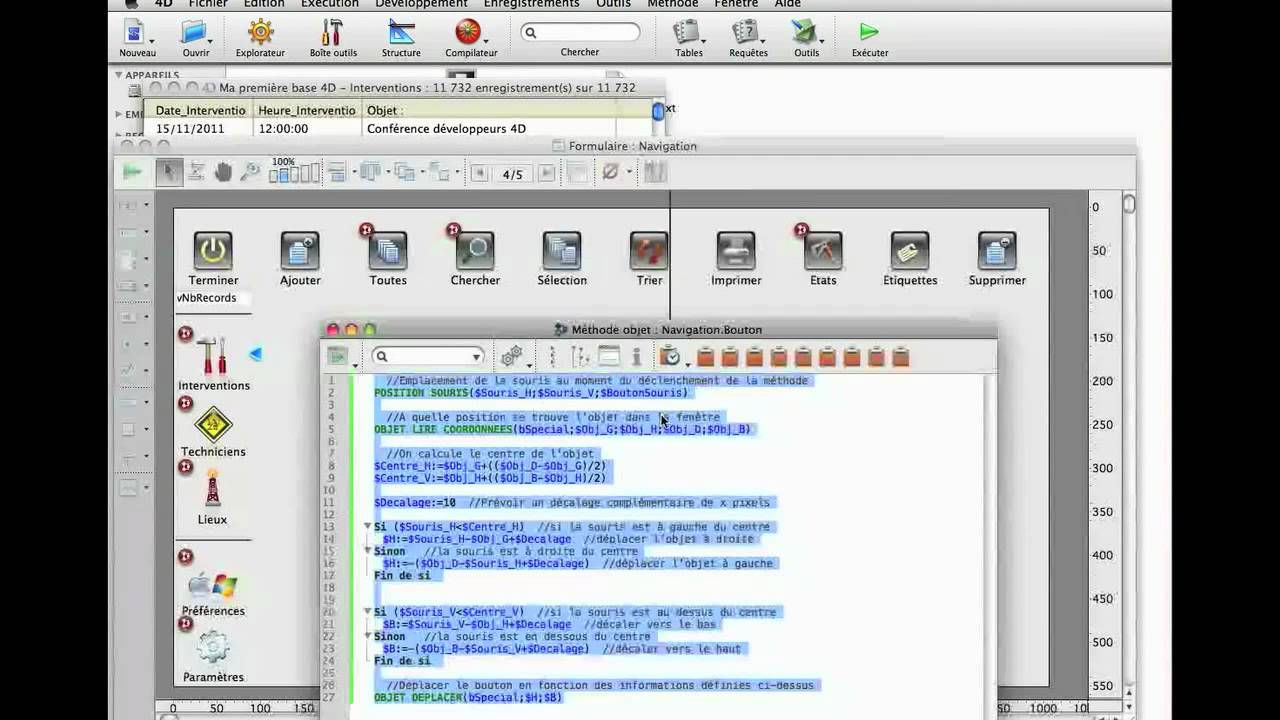Open the Développement menu
This screenshot has width=1280, height=720.
coord(421,4)
